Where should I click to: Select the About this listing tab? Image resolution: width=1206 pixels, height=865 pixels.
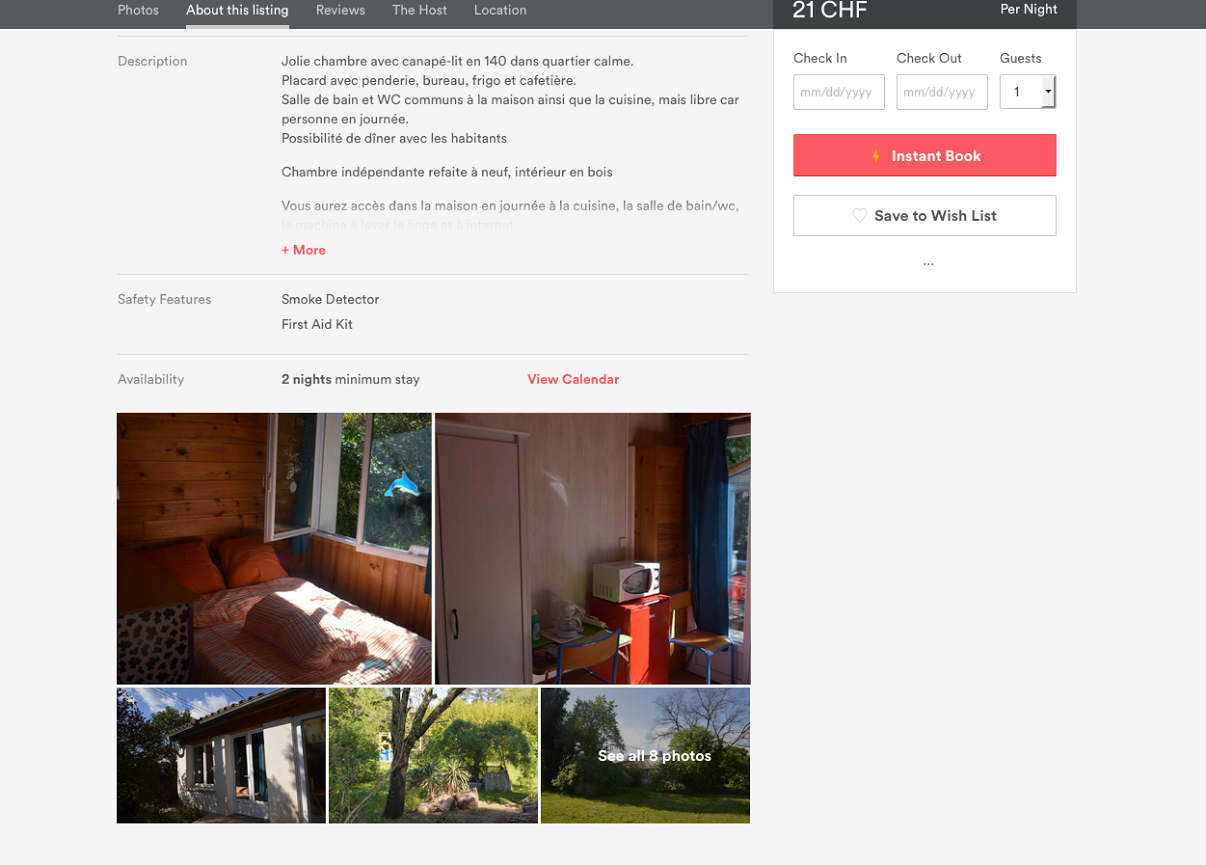point(237,10)
